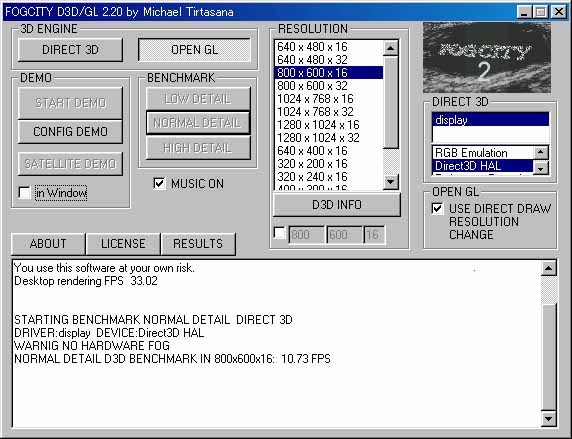This screenshot has width=572, height=439.
Task: Select the Direct3D HAL device
Action: [483, 166]
